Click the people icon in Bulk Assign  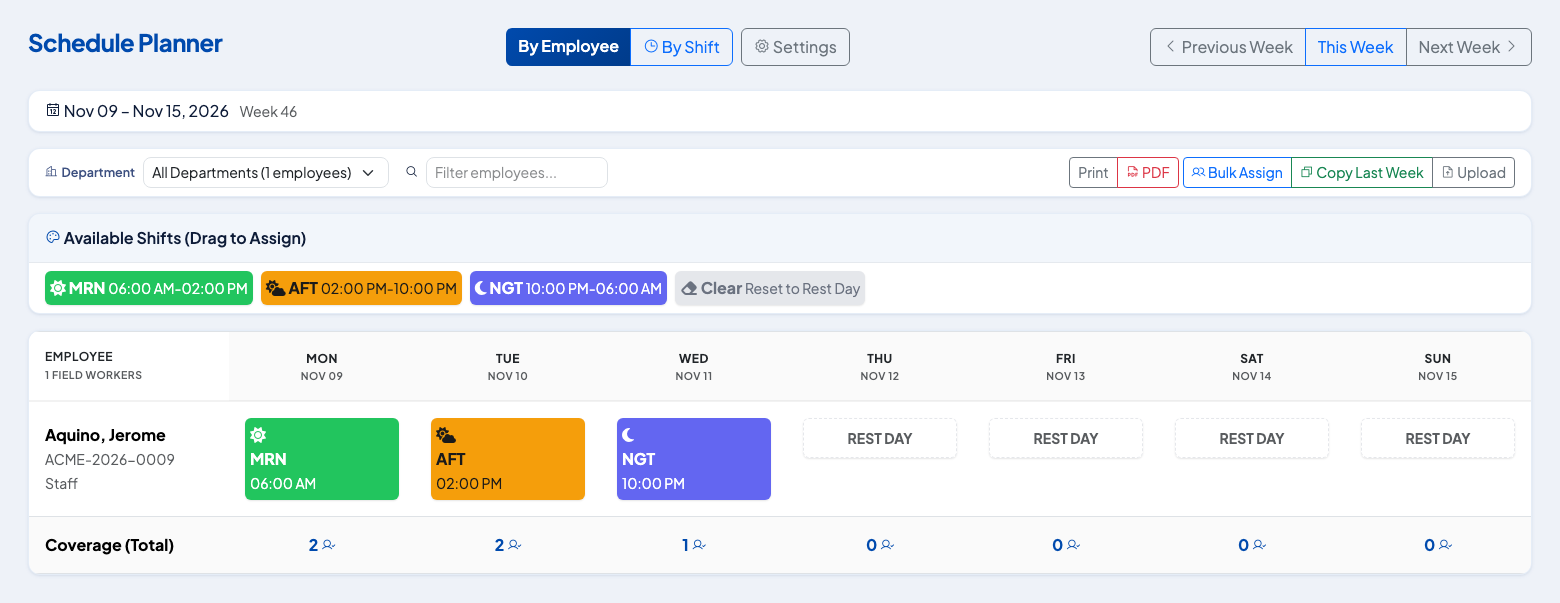pyautogui.click(x=1198, y=172)
